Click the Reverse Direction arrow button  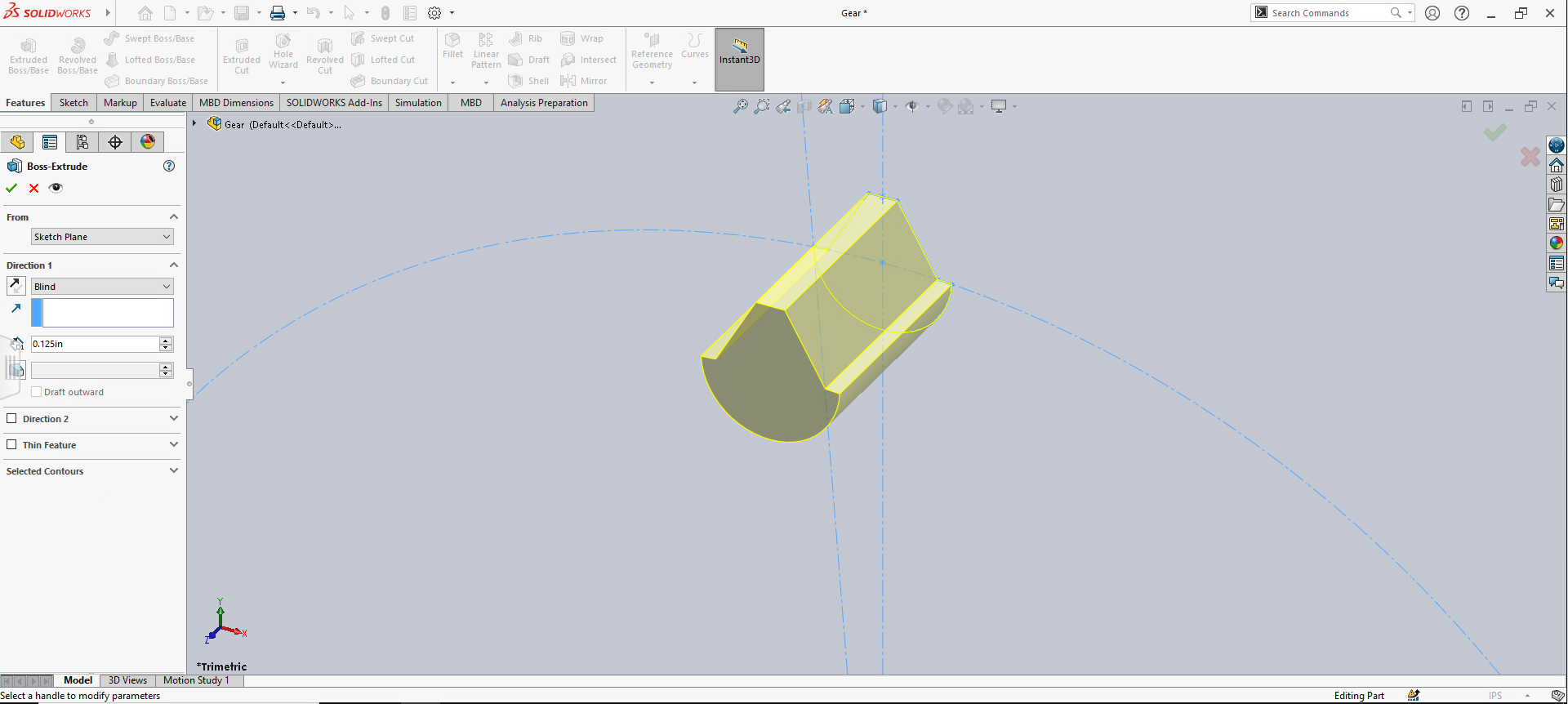coord(16,286)
